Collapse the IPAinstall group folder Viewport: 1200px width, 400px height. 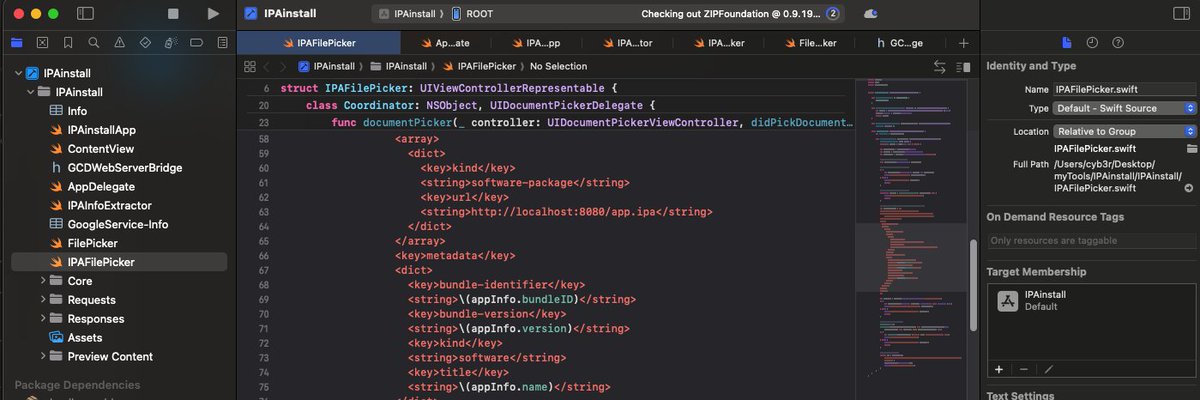click(31, 92)
